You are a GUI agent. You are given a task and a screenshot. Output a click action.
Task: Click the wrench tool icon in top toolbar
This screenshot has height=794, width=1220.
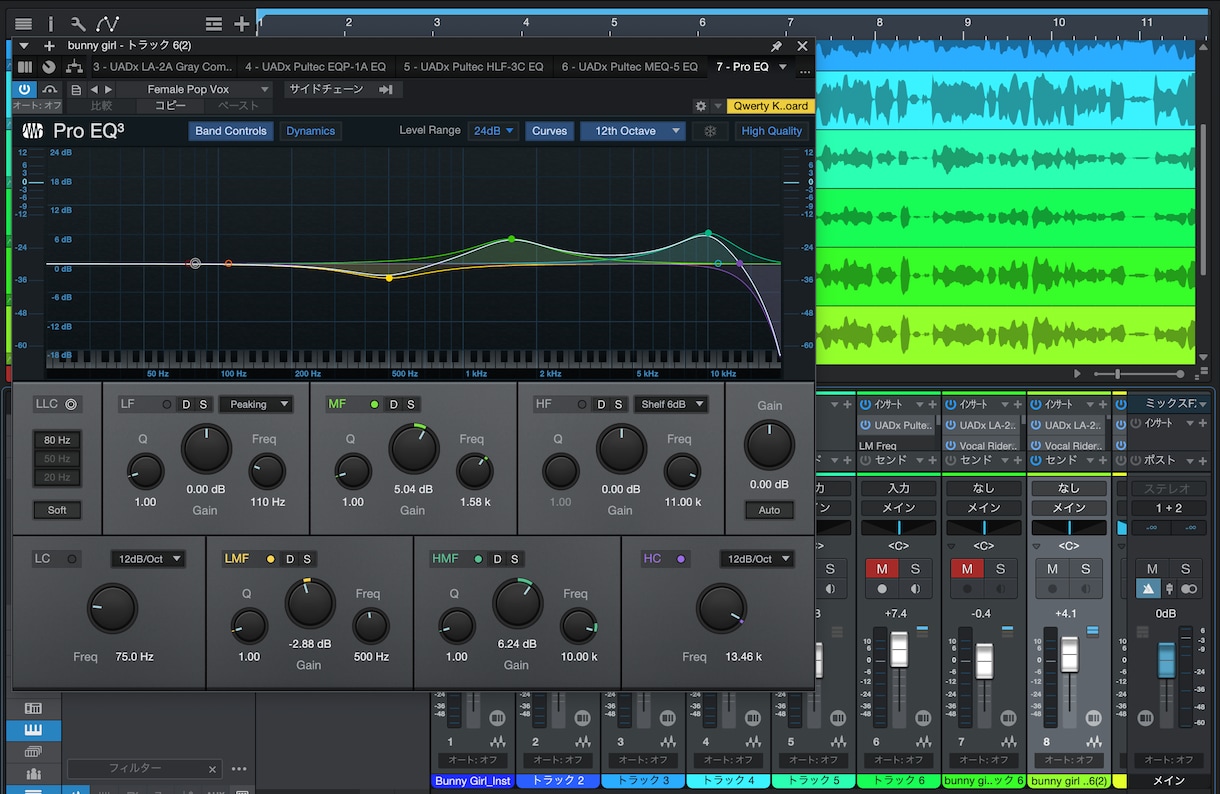pyautogui.click(x=77, y=23)
